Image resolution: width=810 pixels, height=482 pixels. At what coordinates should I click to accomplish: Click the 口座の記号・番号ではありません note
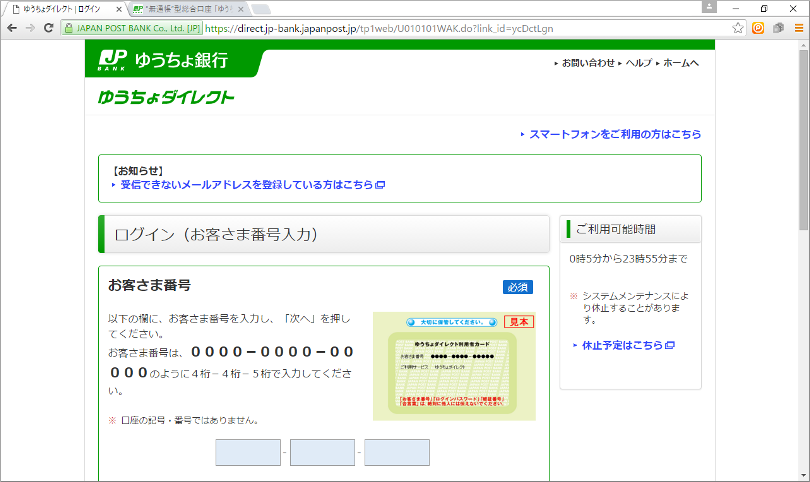pos(190,421)
